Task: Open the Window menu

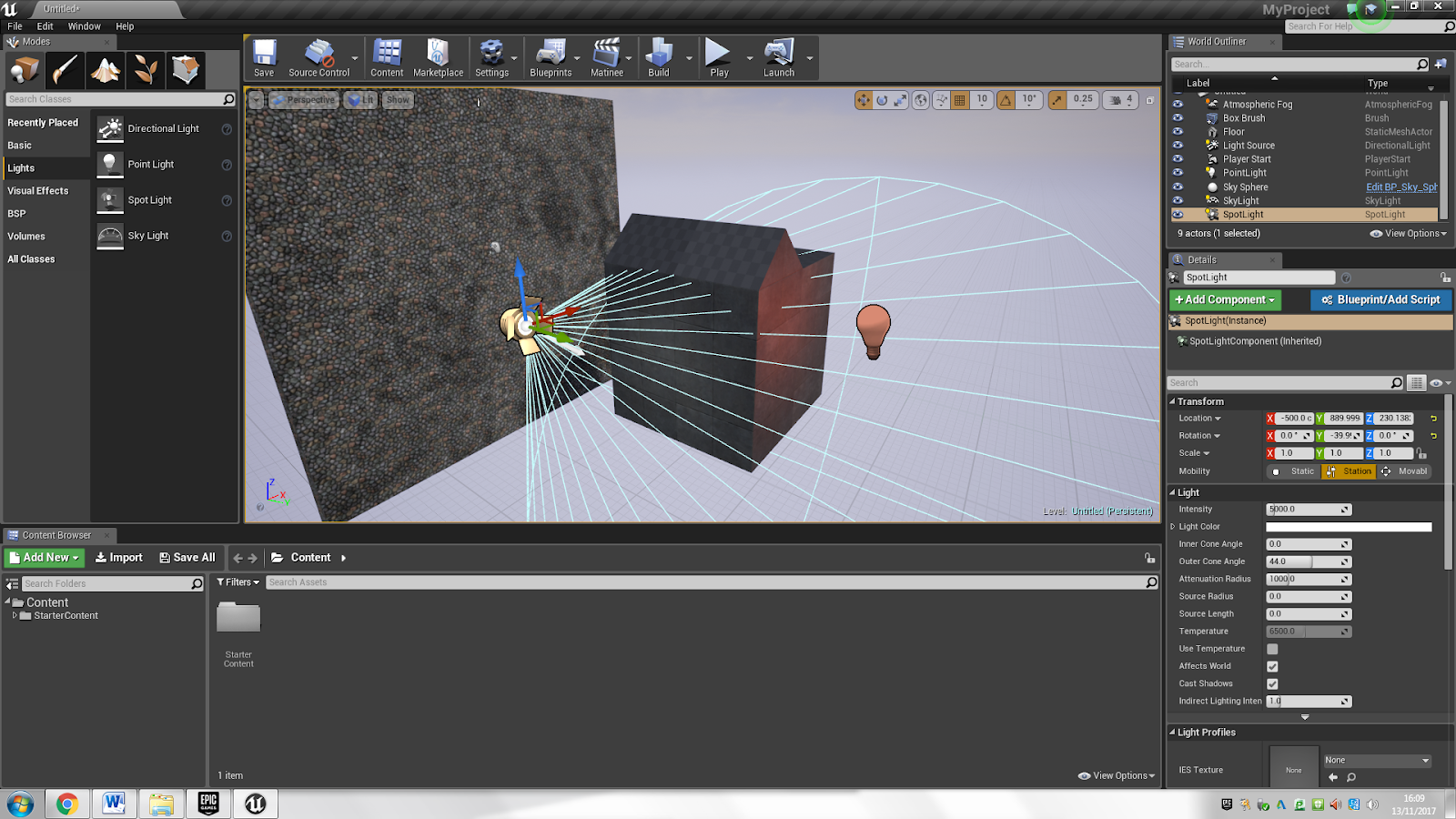Action: coord(84,26)
